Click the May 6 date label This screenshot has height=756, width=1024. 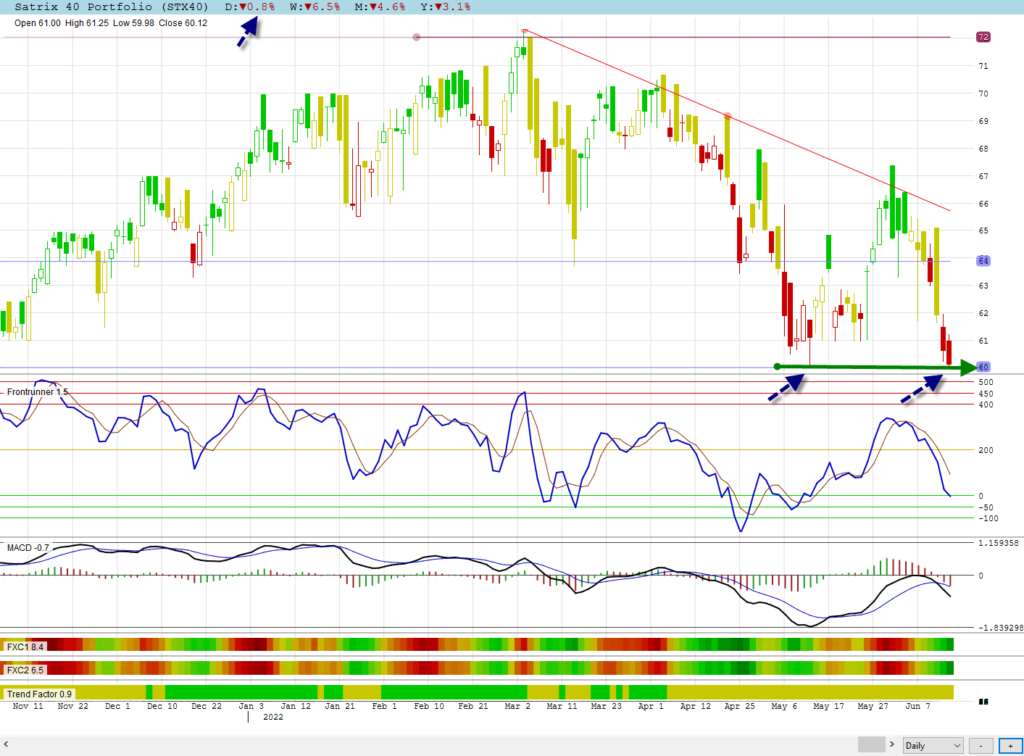[x=784, y=706]
